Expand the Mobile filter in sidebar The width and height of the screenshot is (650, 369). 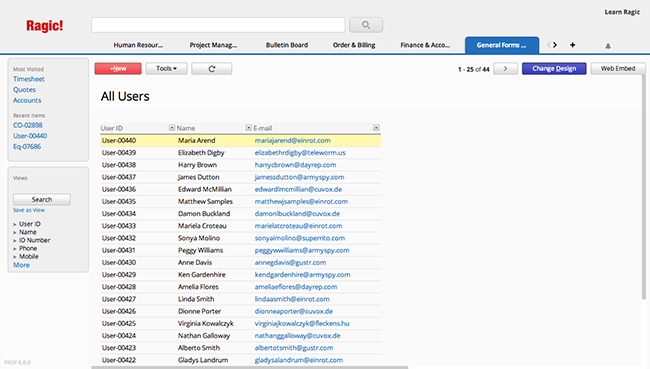click(15, 257)
